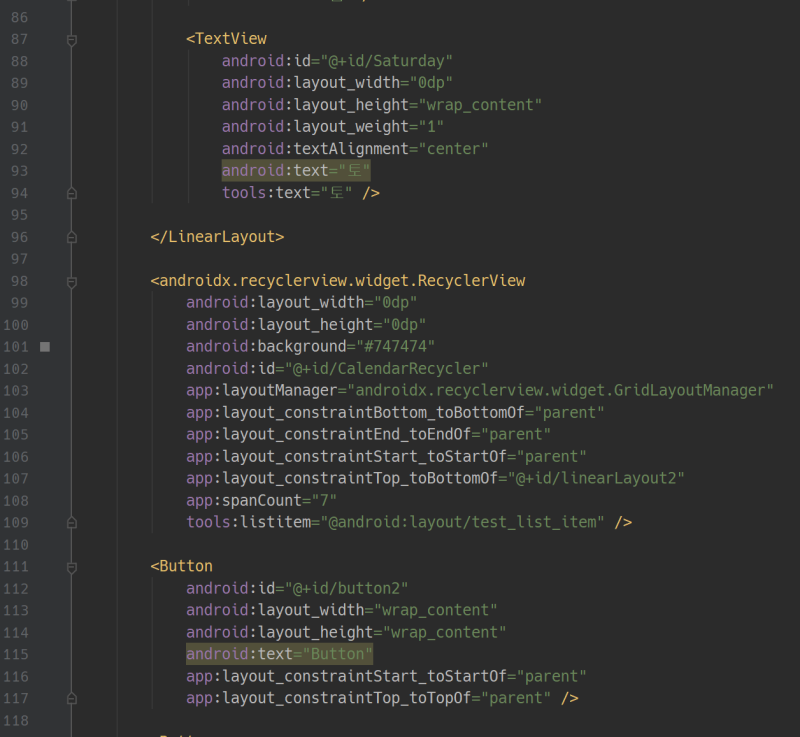
Task: Click layout_height="wrap_content" on line 90
Action: 417,105
